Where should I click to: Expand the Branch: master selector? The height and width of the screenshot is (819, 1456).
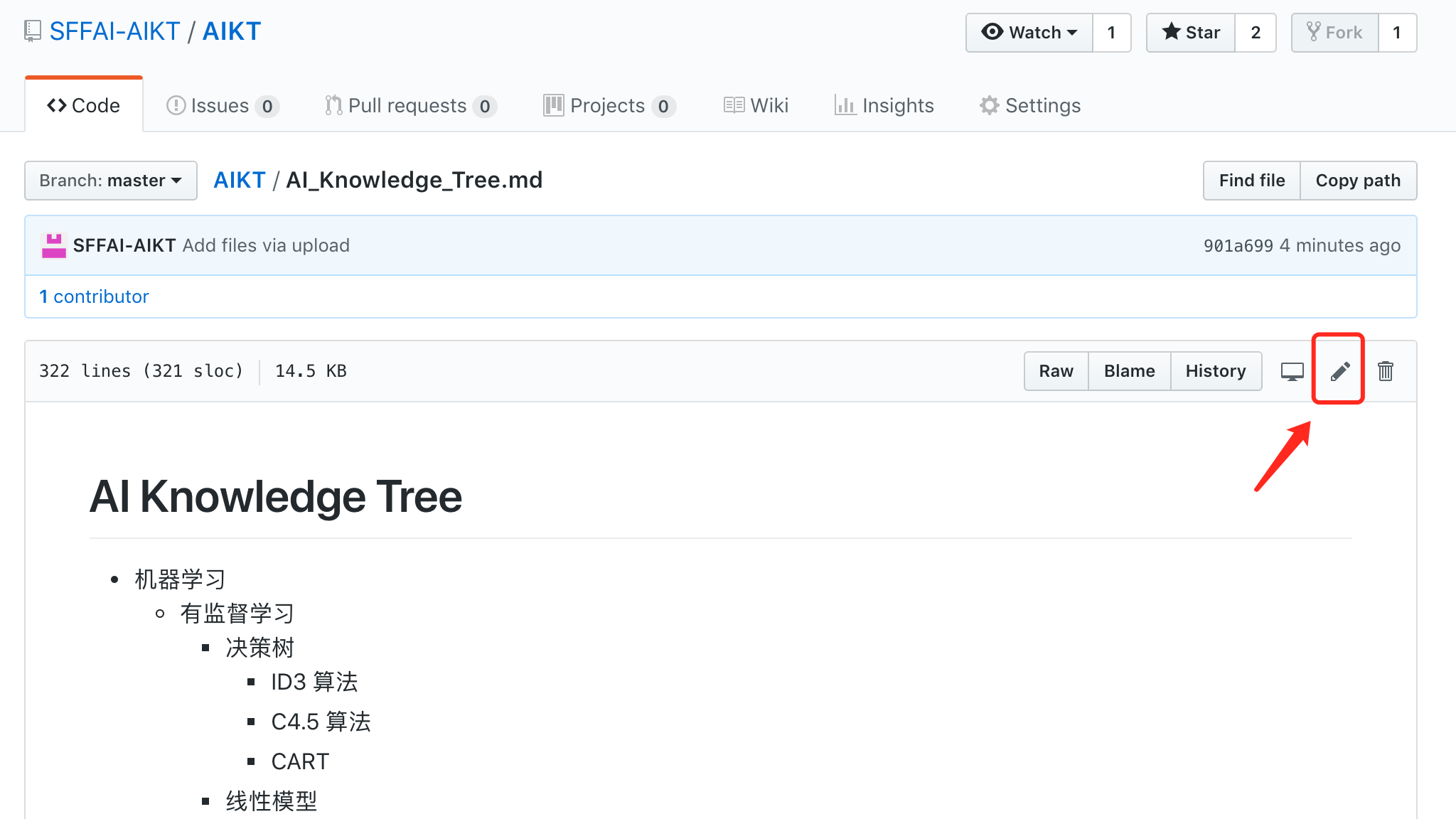tap(111, 181)
